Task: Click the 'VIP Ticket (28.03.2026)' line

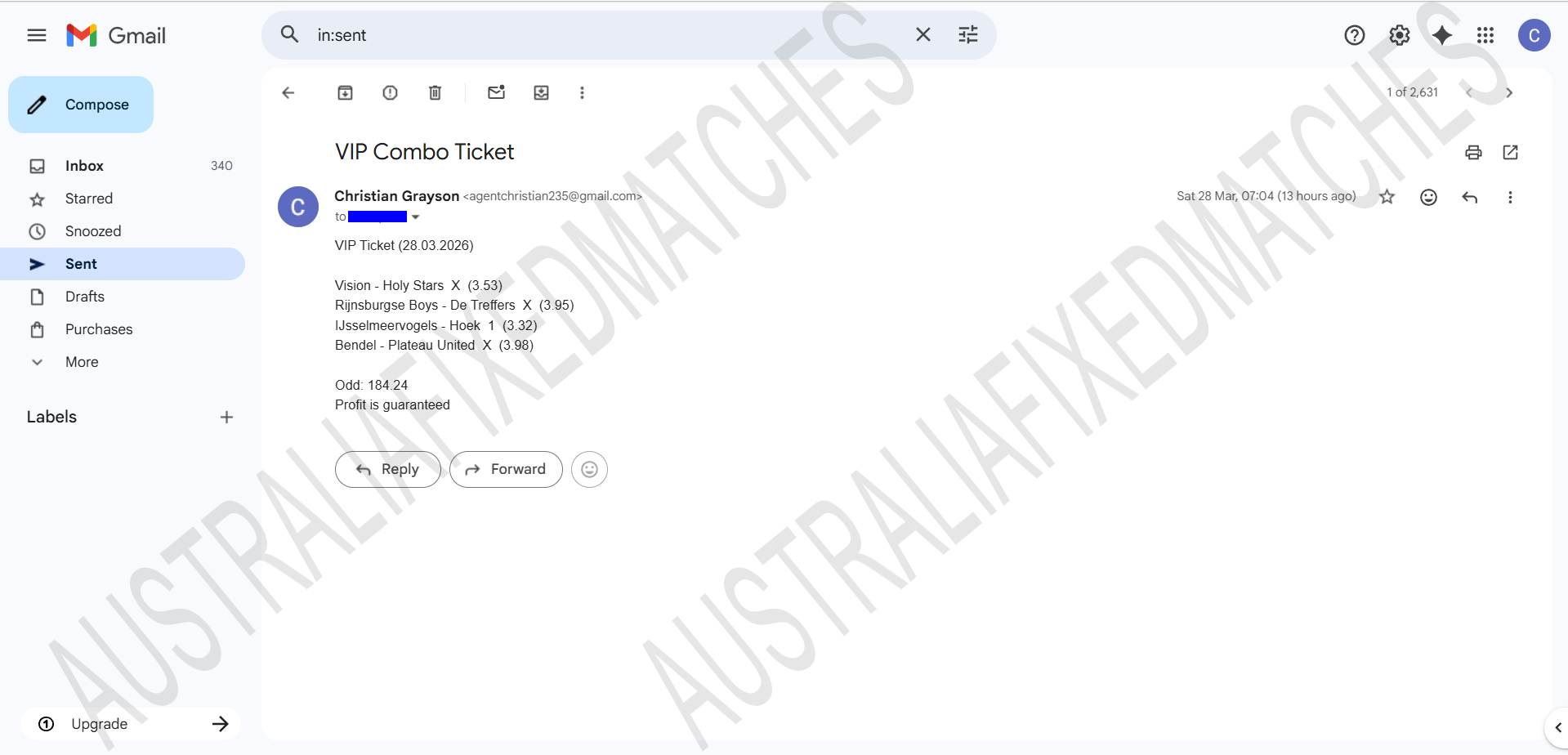Action: pyautogui.click(x=404, y=245)
